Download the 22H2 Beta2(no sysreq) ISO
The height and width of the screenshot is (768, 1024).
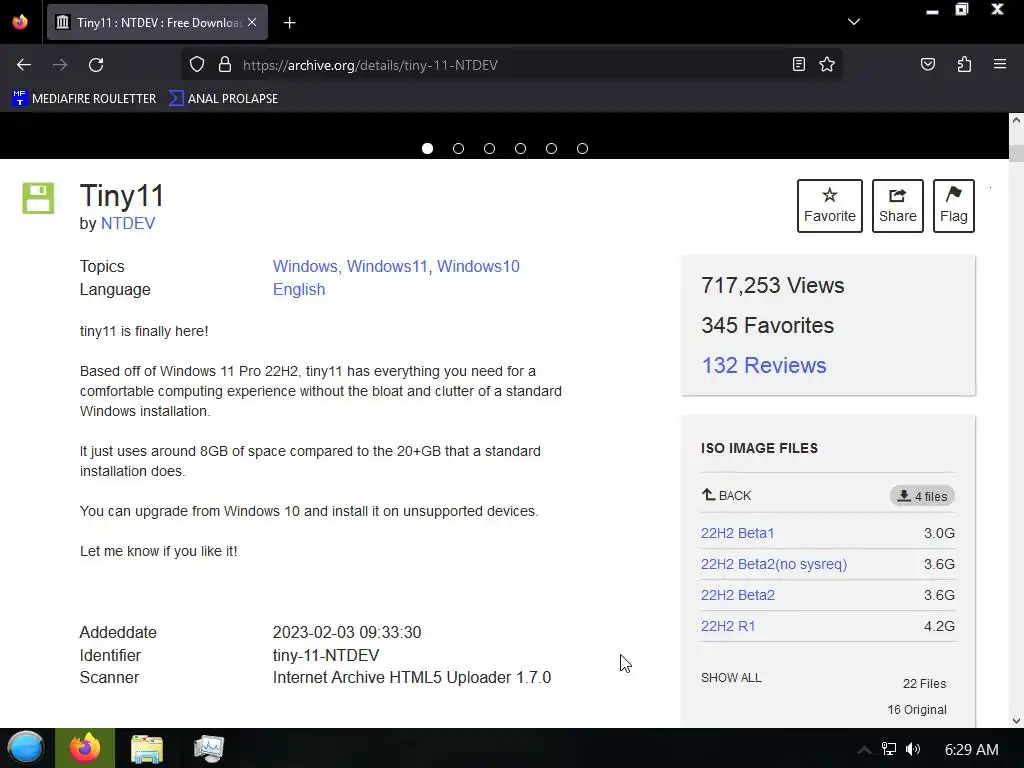(x=774, y=564)
